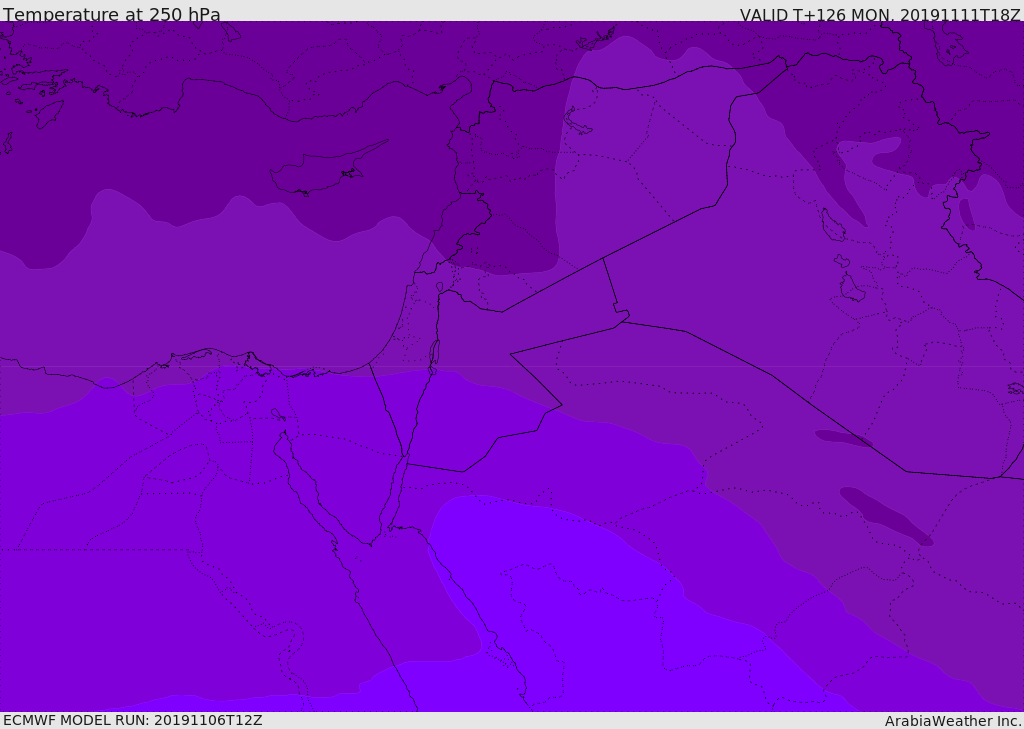
Task: Click the 'VALID T+126 MON. 20191111T18Z' label
Action: click(x=880, y=14)
